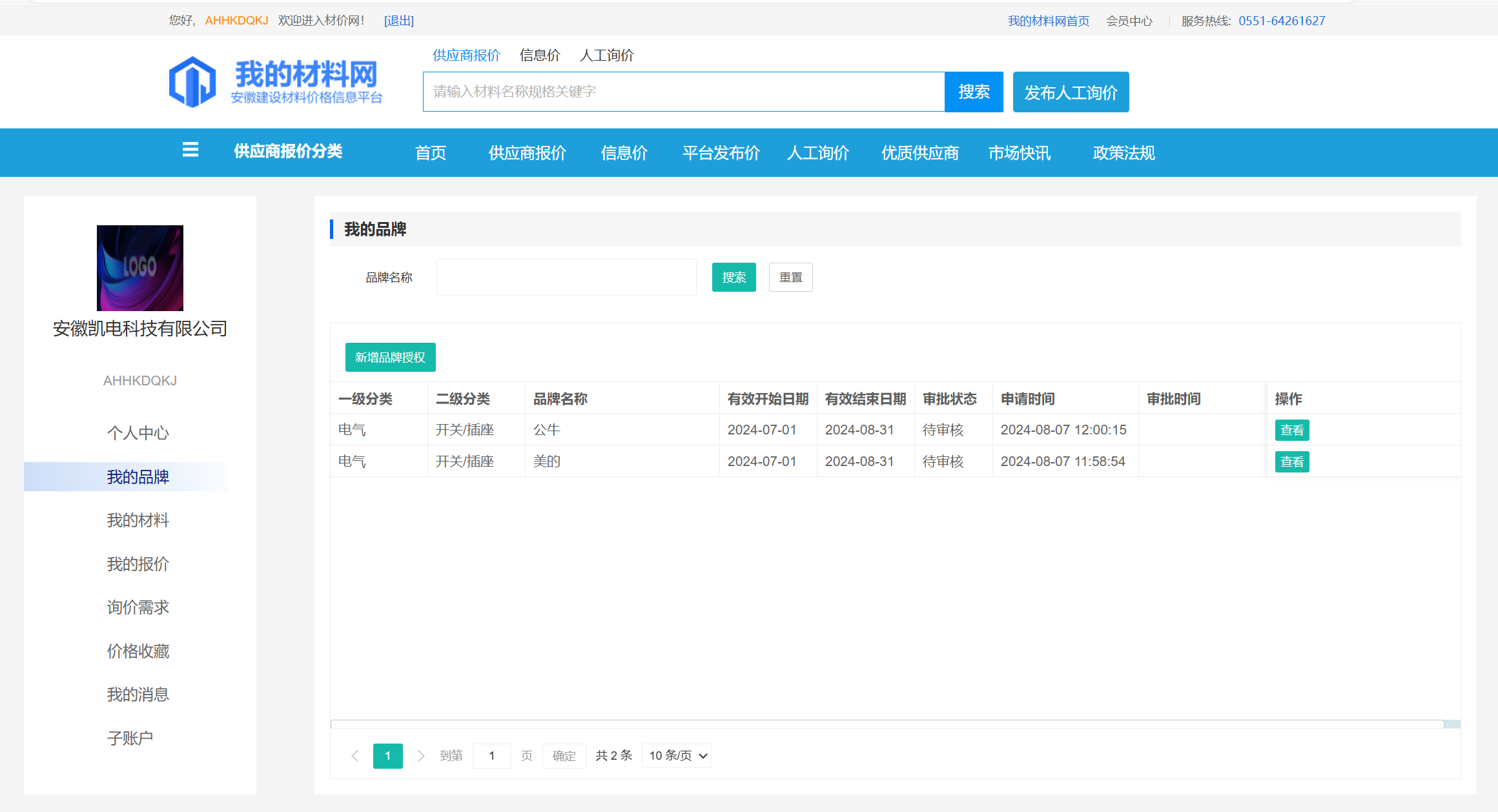Go to previous page arrow

click(354, 756)
